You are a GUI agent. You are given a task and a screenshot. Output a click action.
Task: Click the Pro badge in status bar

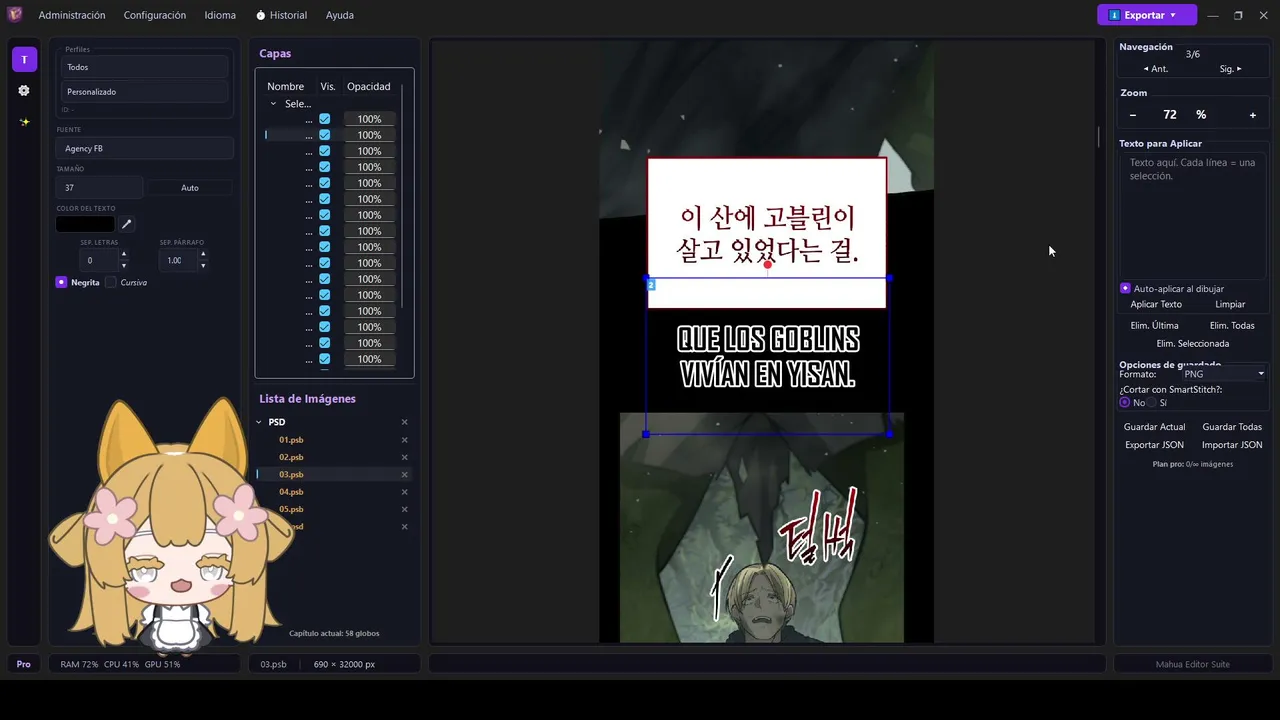(x=24, y=664)
